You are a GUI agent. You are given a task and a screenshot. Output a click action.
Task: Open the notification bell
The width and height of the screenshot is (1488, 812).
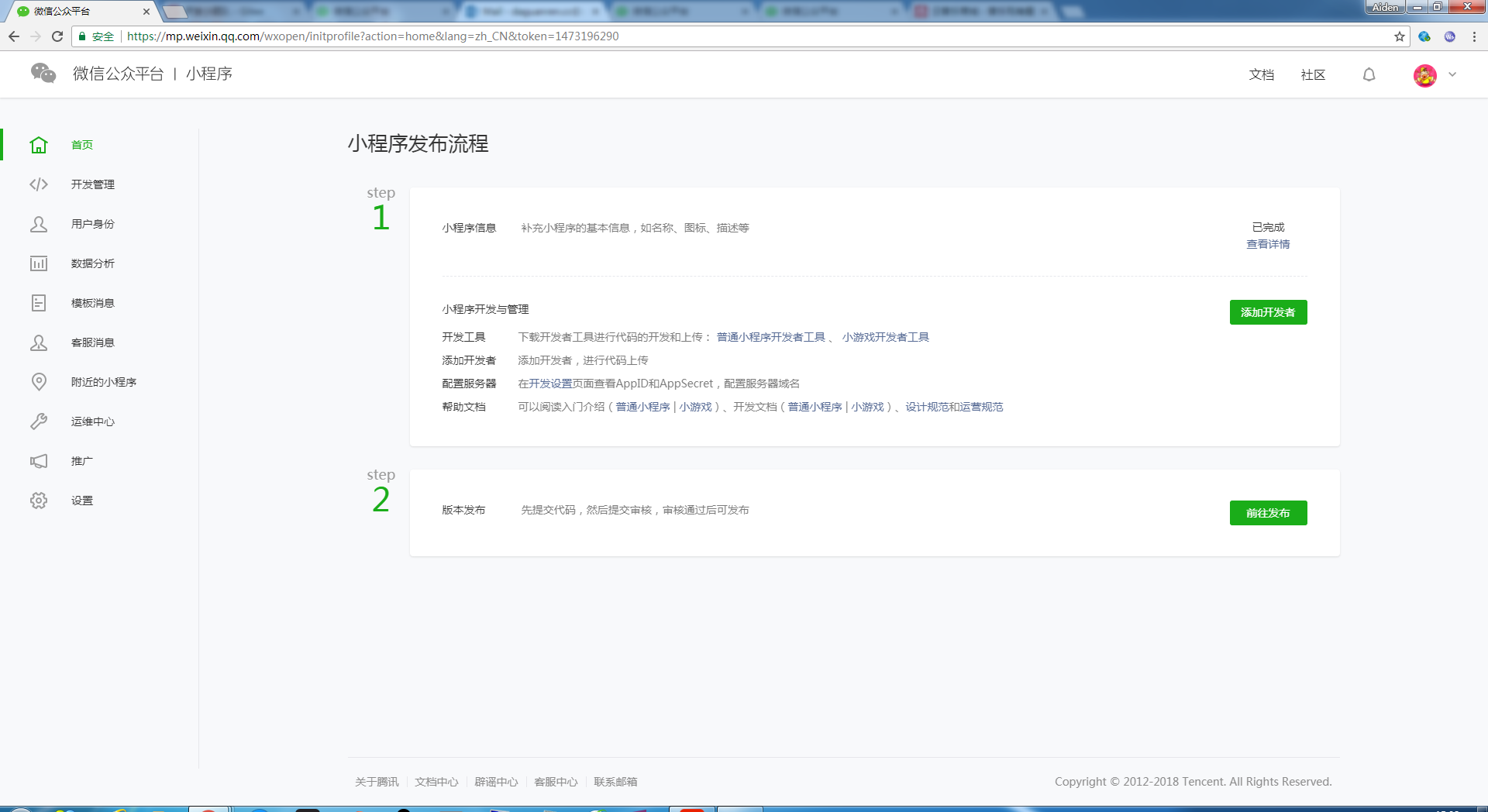[x=1369, y=74]
